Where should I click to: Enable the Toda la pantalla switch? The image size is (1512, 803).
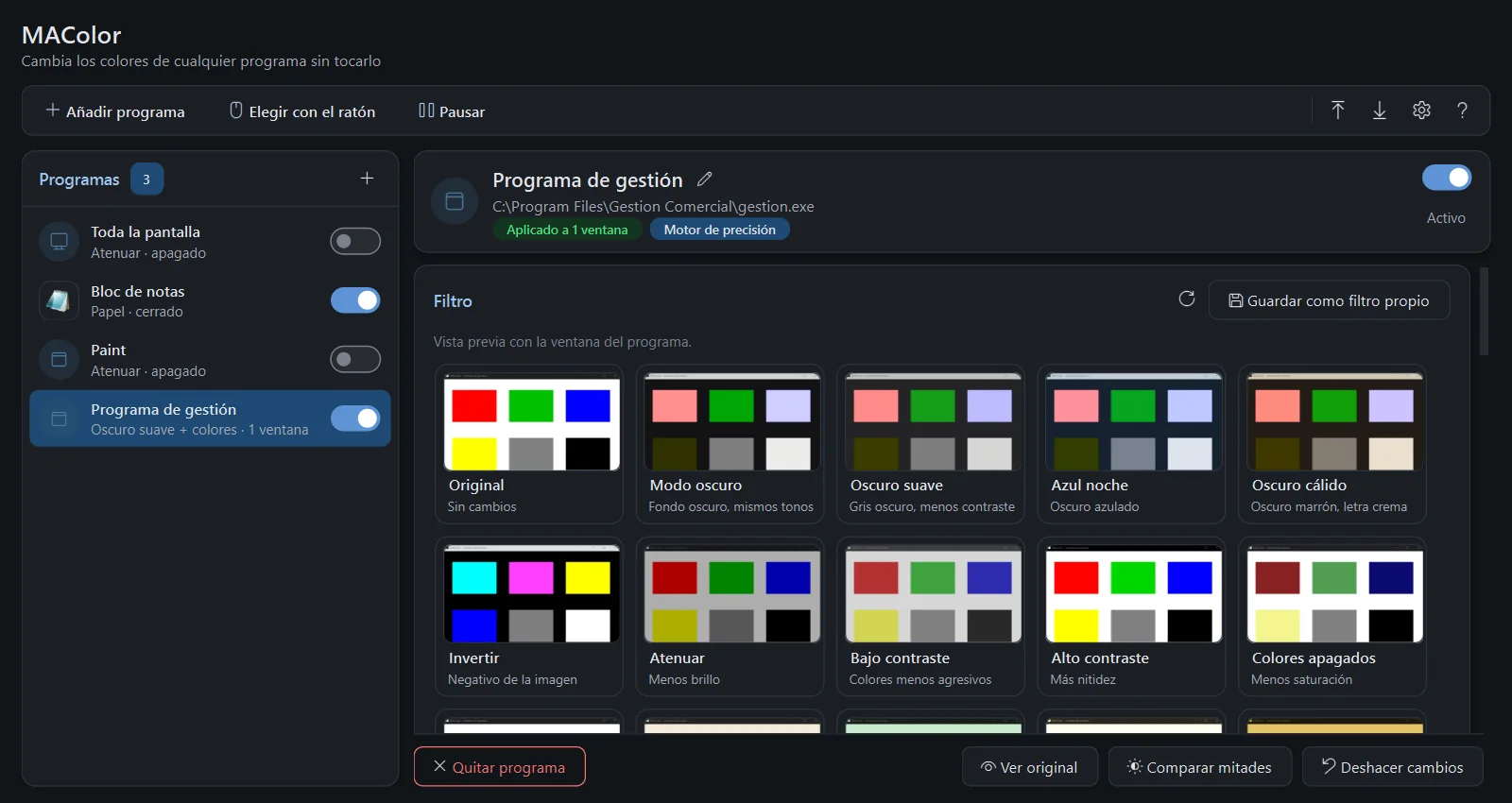click(355, 241)
